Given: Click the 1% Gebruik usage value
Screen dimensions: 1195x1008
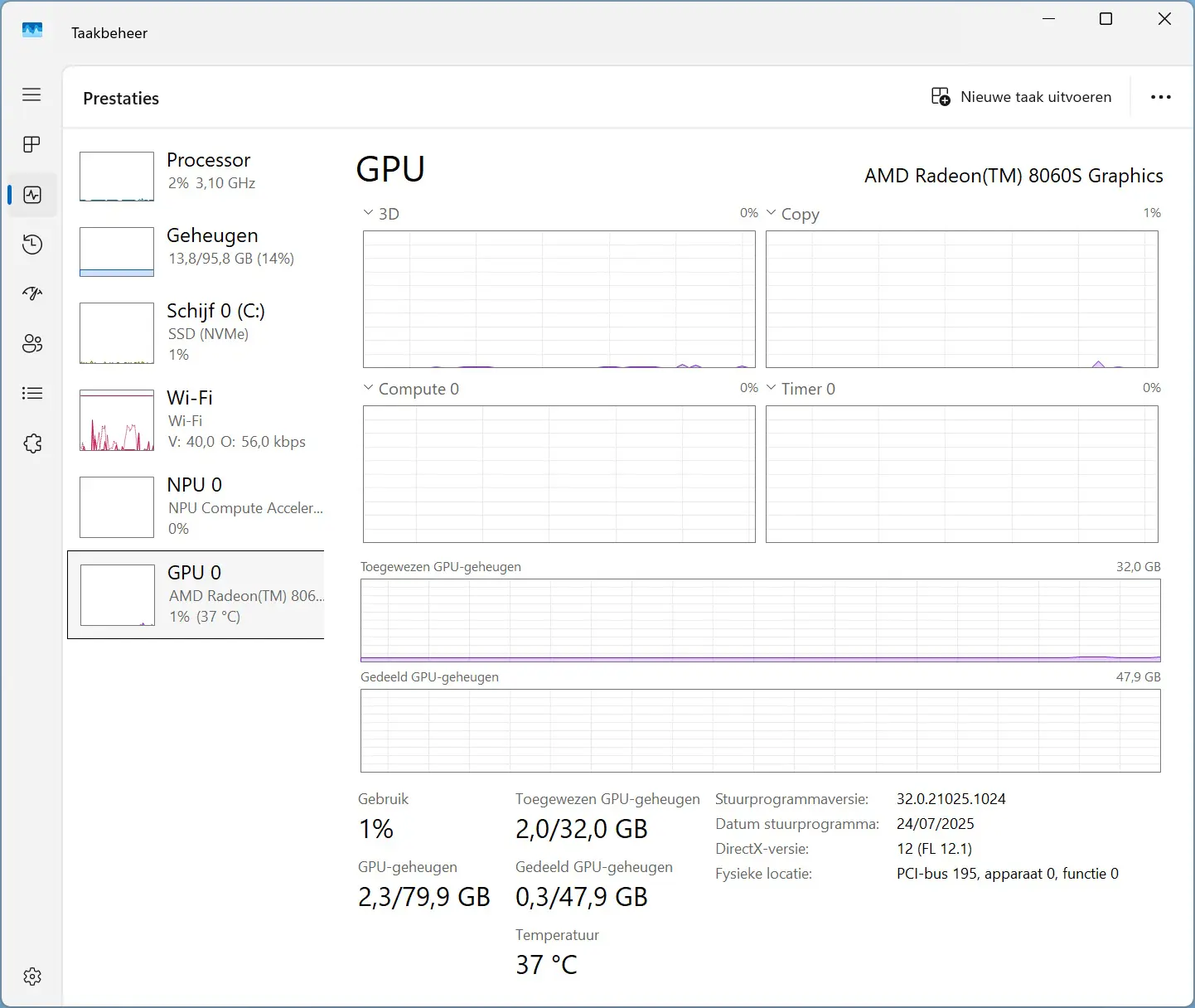Looking at the screenshot, I should (x=376, y=829).
